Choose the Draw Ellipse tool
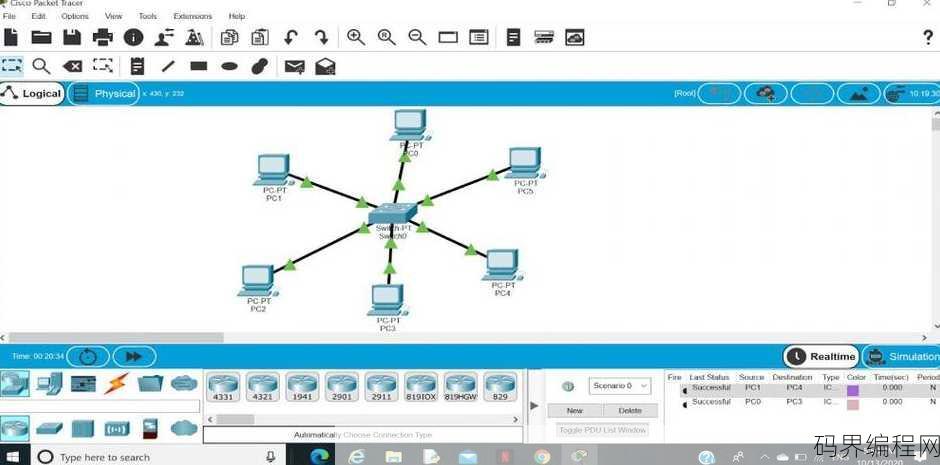Screen dimensions: 940x465 tap(229, 66)
